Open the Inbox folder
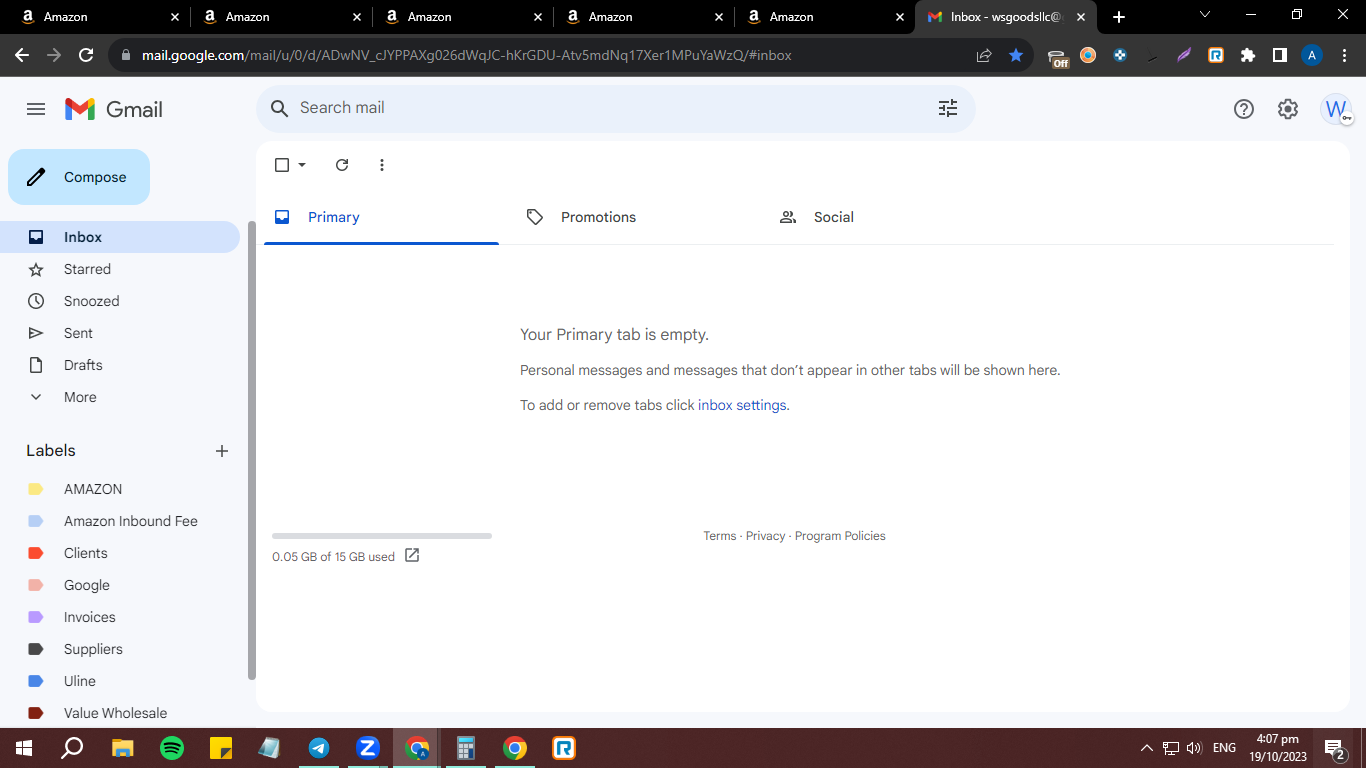 [x=120, y=237]
